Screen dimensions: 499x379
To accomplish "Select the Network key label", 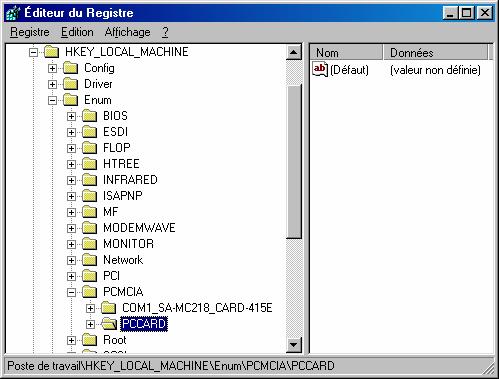I will 123,260.
